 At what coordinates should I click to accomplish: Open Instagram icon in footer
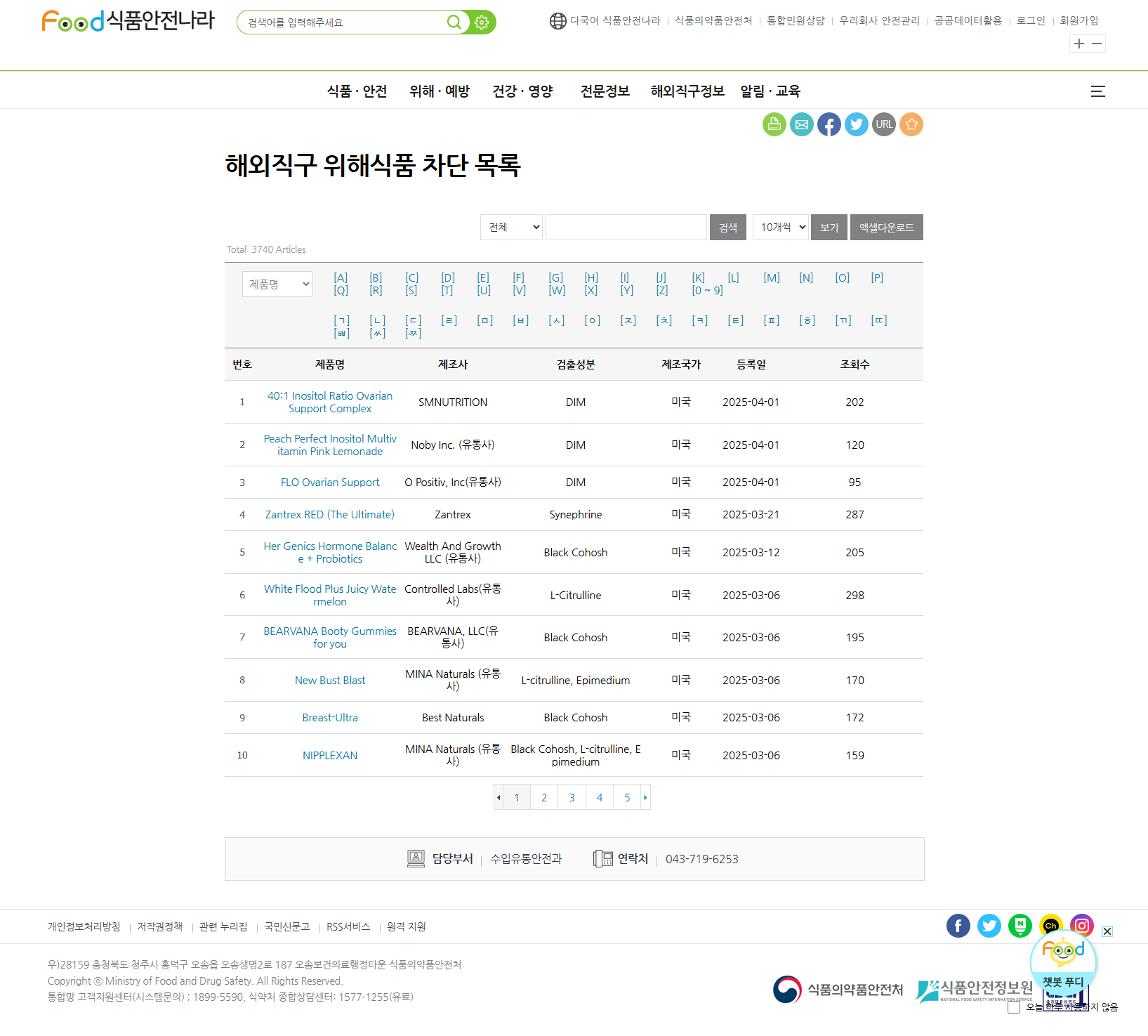click(1081, 926)
